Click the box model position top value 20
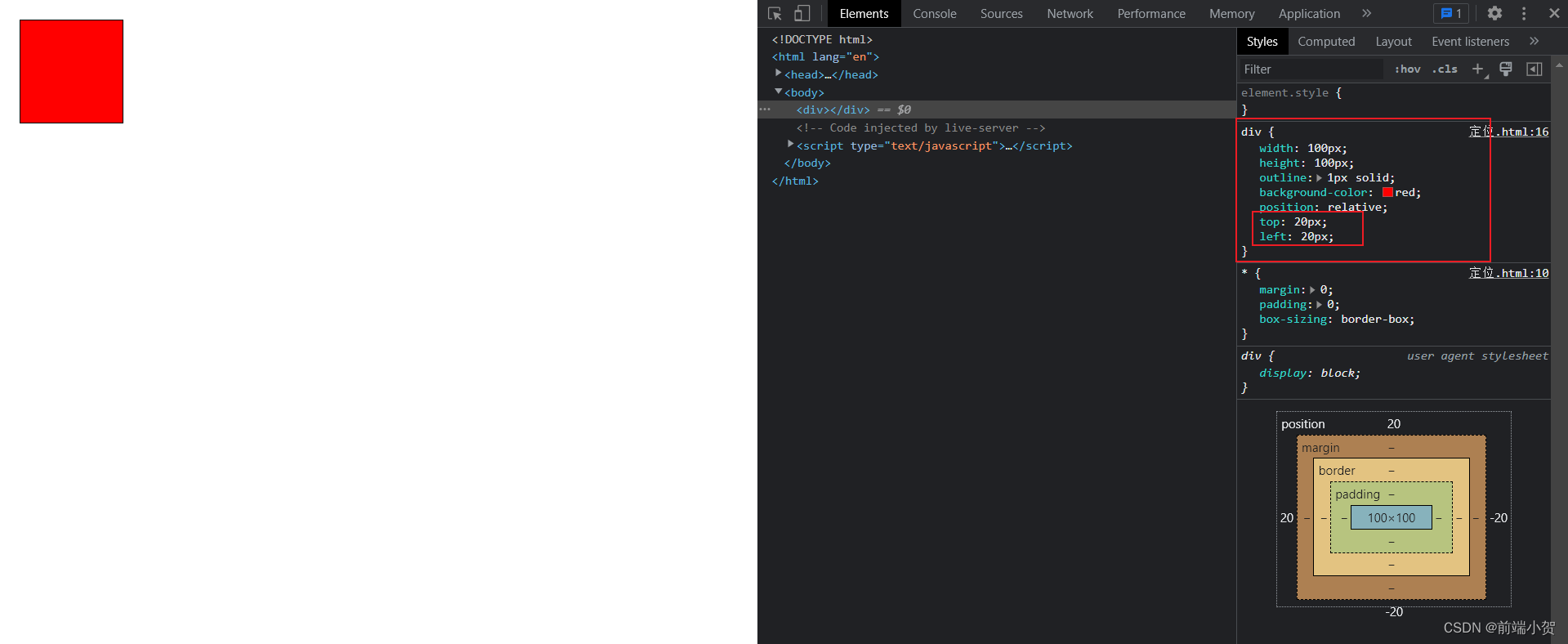 coord(1394,424)
